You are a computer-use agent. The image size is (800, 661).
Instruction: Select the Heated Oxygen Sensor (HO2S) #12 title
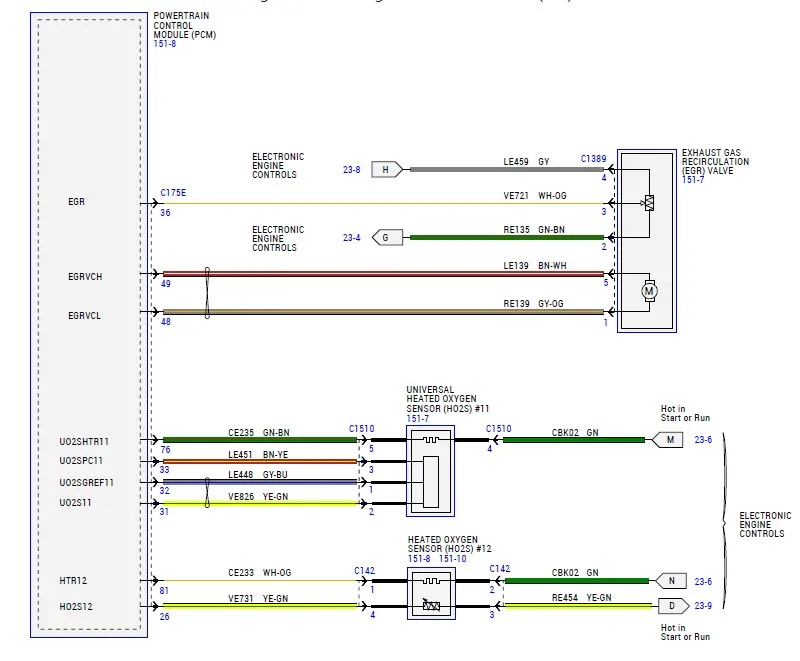pyautogui.click(x=449, y=544)
